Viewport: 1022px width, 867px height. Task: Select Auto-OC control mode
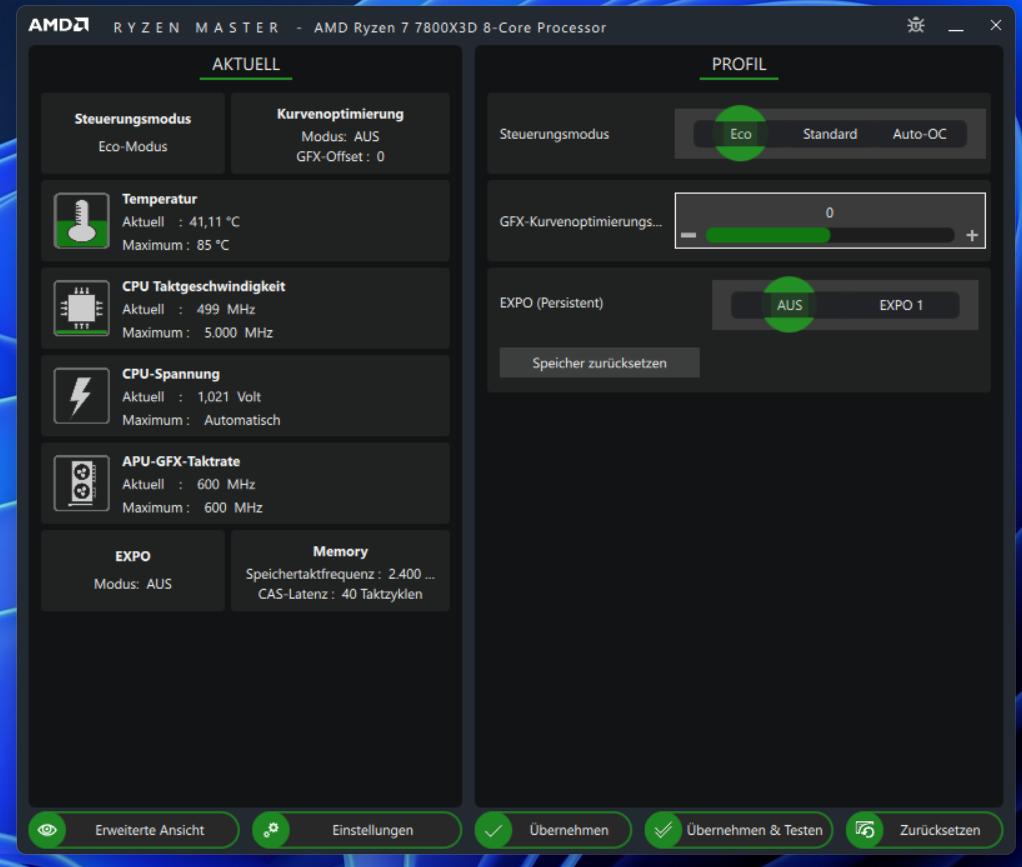pyautogui.click(x=919, y=134)
